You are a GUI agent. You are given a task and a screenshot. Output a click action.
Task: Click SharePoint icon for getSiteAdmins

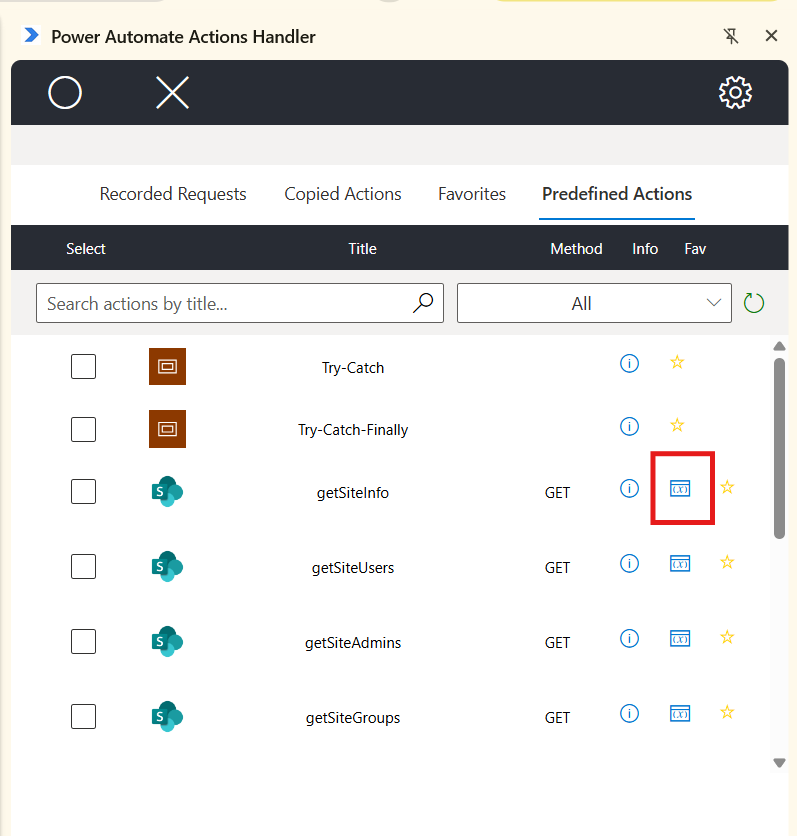tap(167, 641)
